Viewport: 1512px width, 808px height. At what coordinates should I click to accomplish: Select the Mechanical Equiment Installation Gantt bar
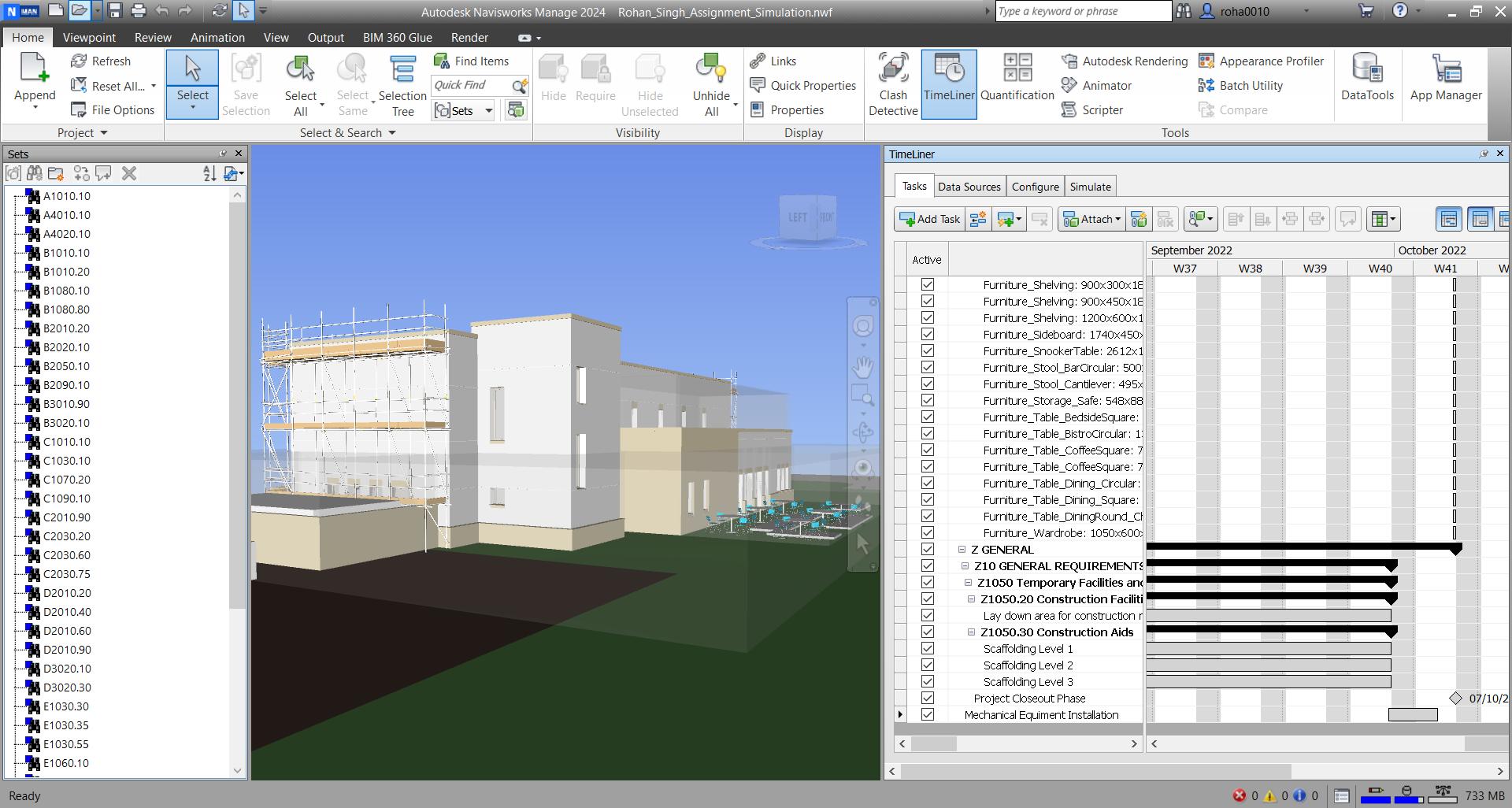tap(1413, 715)
